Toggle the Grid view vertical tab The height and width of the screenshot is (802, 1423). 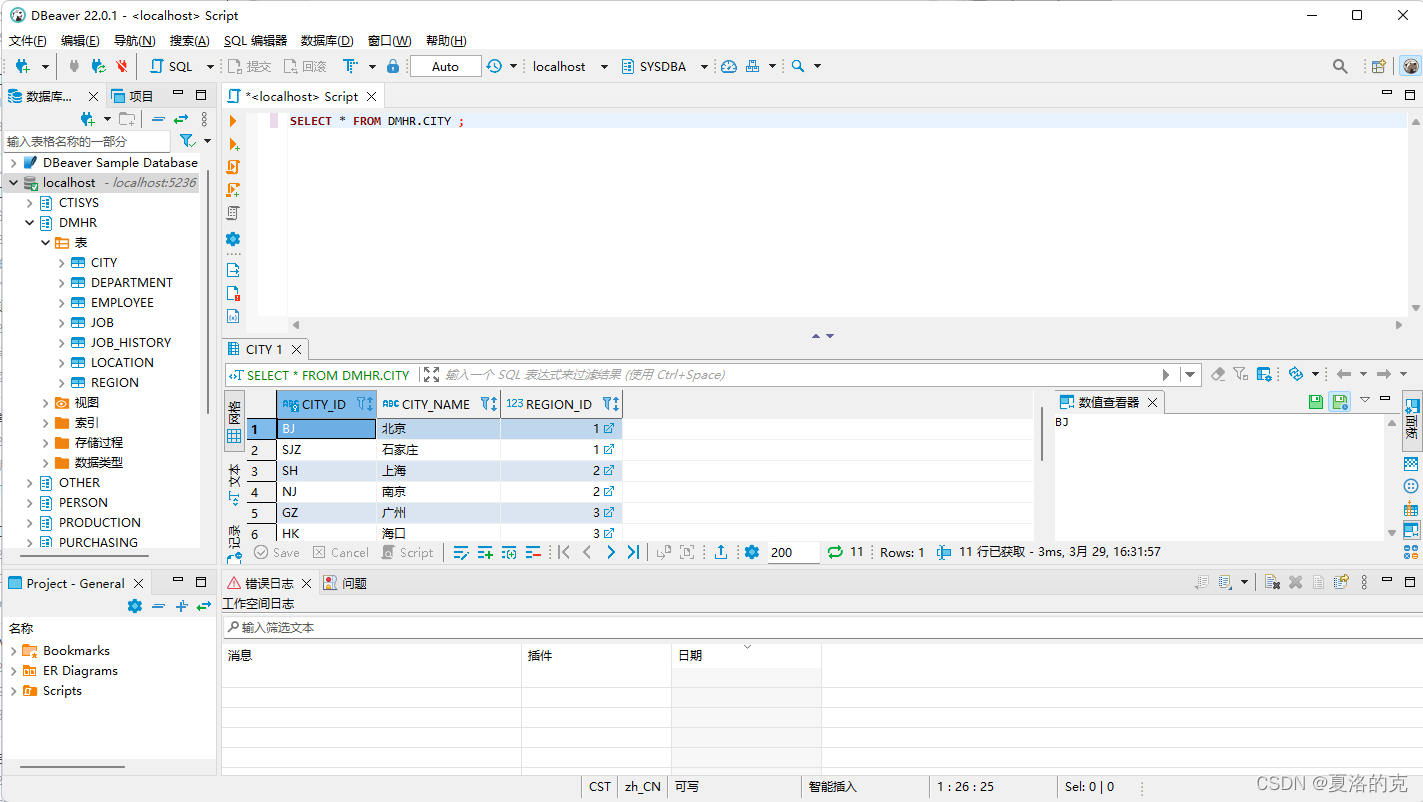click(x=234, y=420)
